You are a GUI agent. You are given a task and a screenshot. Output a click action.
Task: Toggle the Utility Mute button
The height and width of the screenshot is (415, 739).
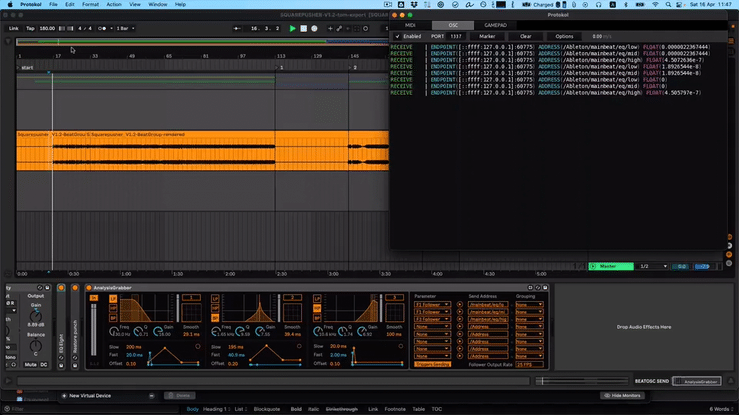point(31,365)
